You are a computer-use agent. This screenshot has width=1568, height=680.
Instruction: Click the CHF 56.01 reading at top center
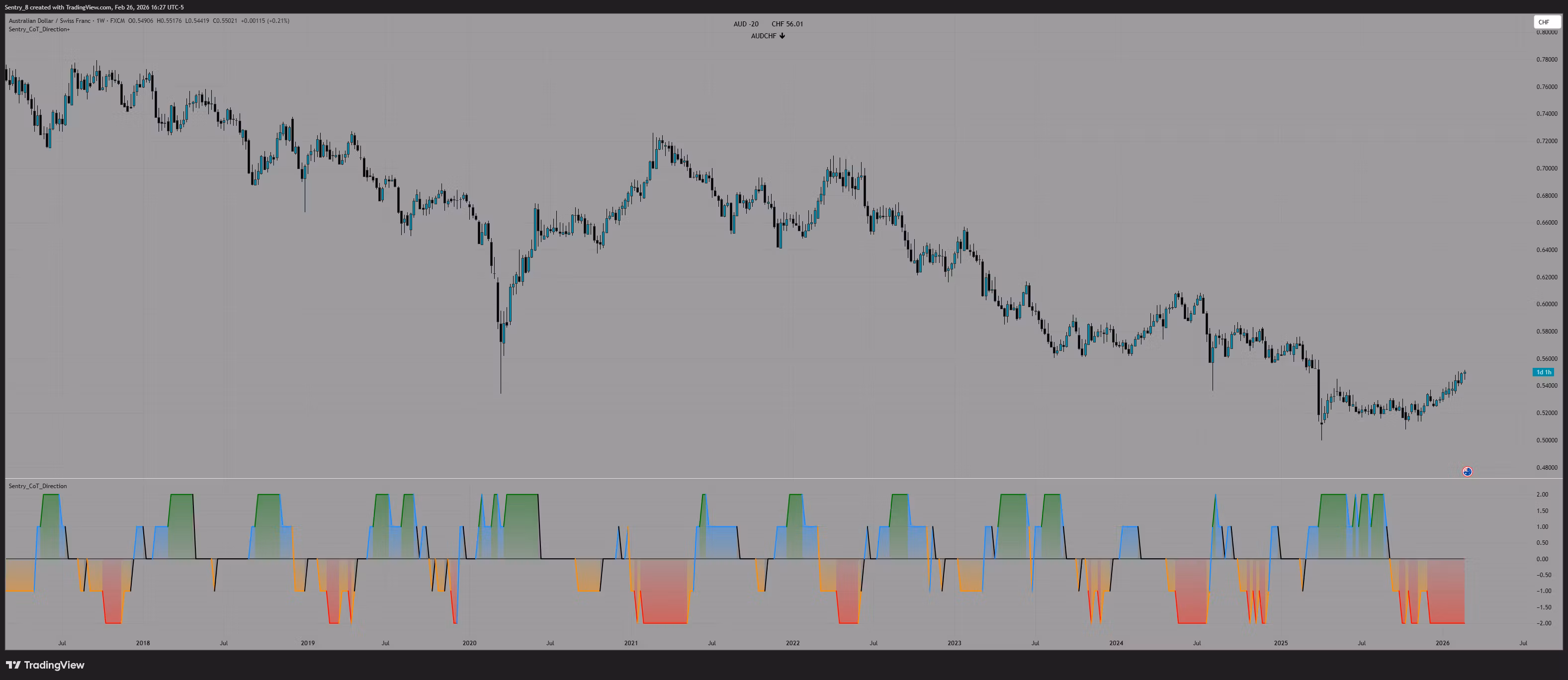click(x=787, y=24)
